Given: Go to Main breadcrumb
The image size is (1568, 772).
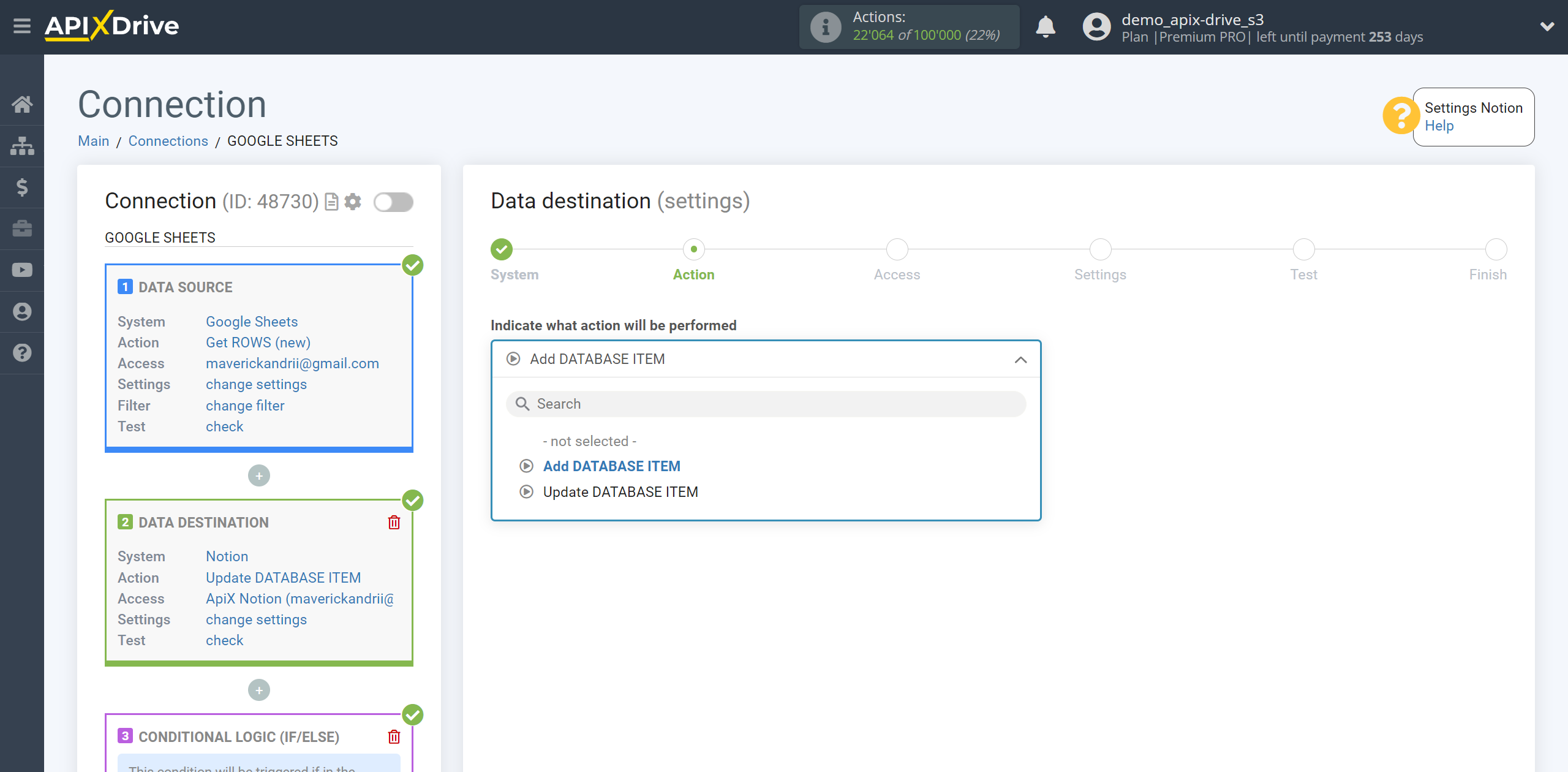Looking at the screenshot, I should coord(94,141).
